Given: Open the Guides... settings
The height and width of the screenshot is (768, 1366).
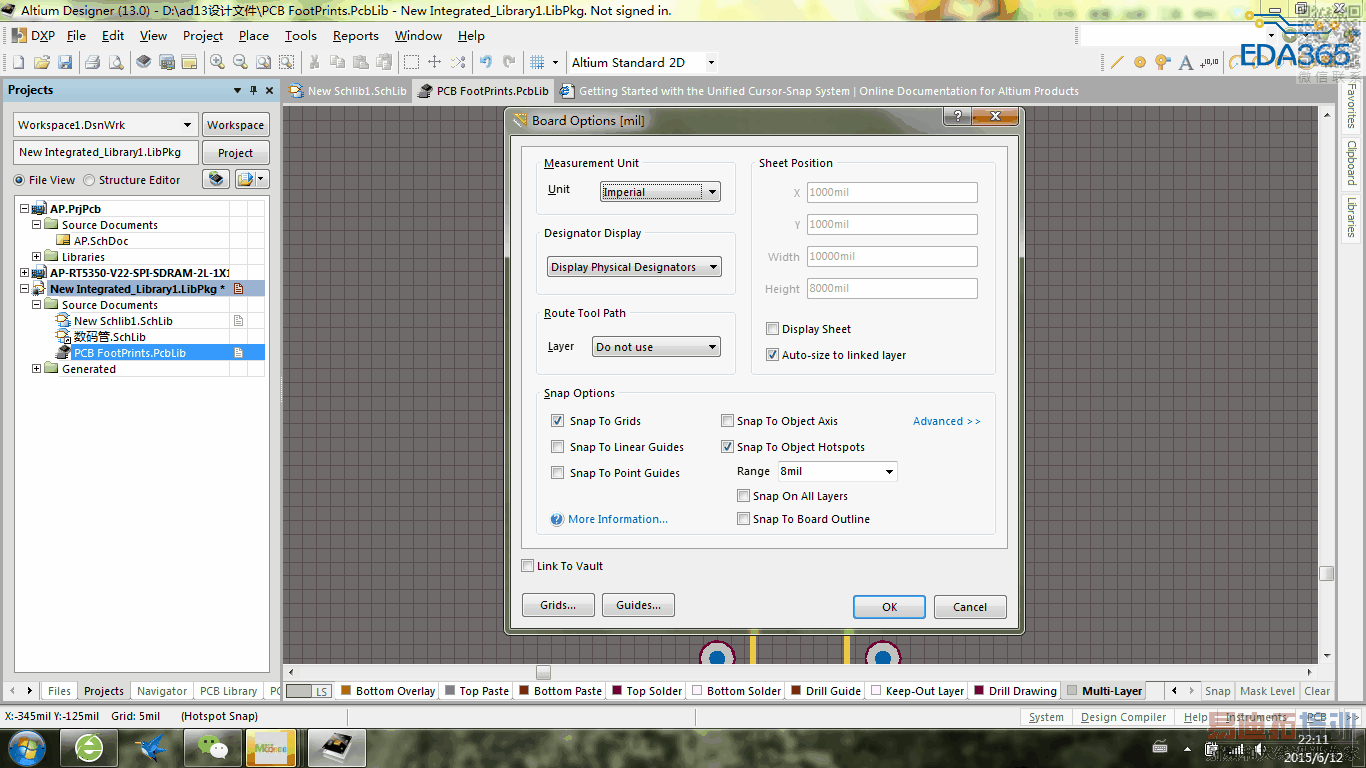Looking at the screenshot, I should point(638,605).
